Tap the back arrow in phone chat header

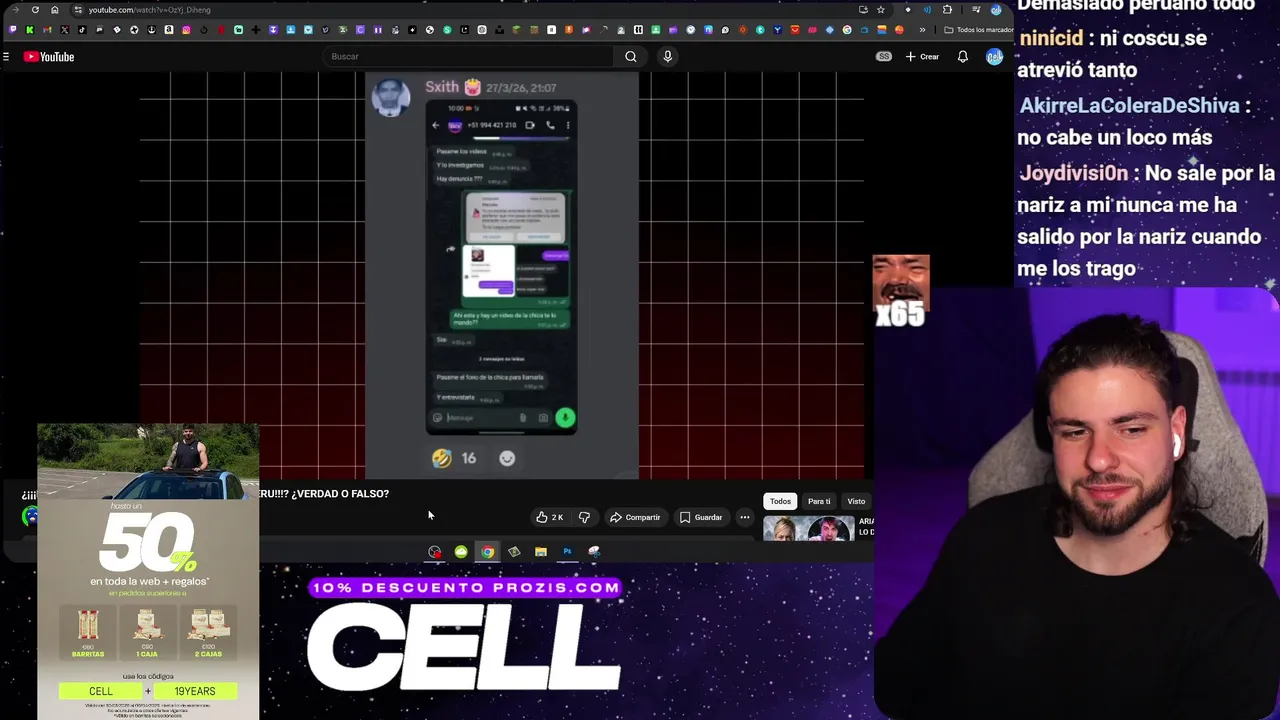(435, 125)
